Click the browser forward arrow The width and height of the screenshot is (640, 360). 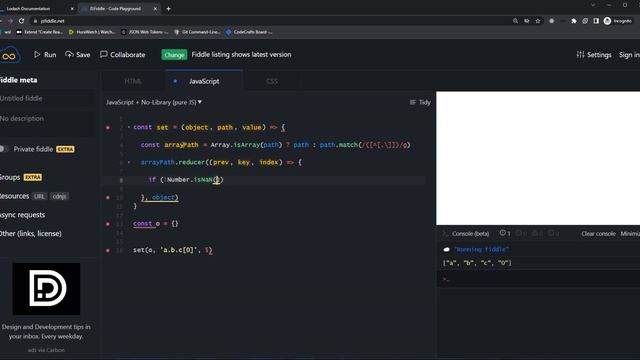pyautogui.click(x=11, y=21)
